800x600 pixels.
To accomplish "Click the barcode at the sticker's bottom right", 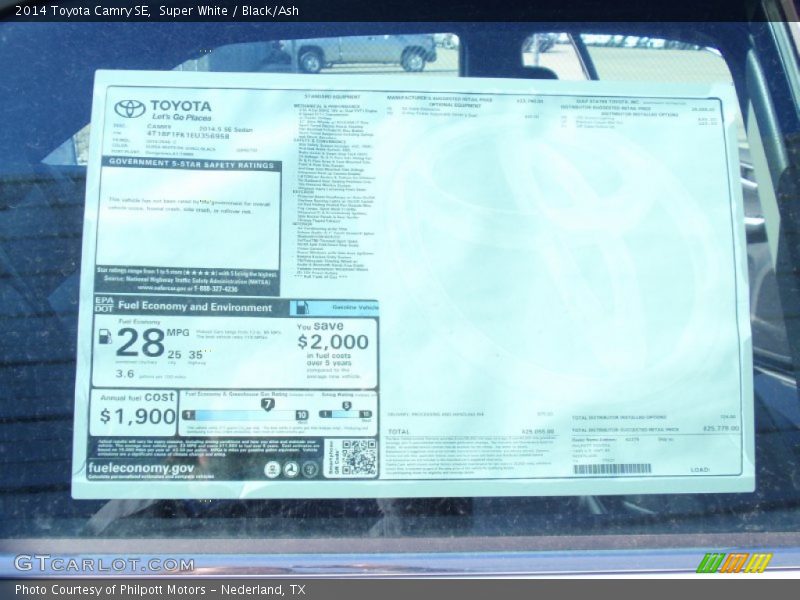I will (612, 468).
